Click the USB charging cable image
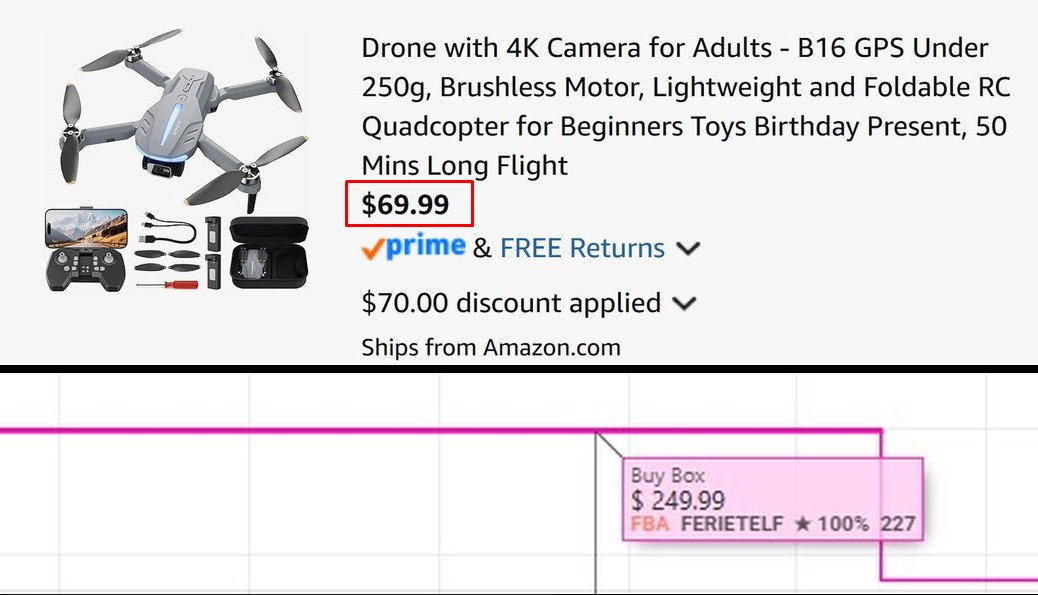 coord(167,230)
